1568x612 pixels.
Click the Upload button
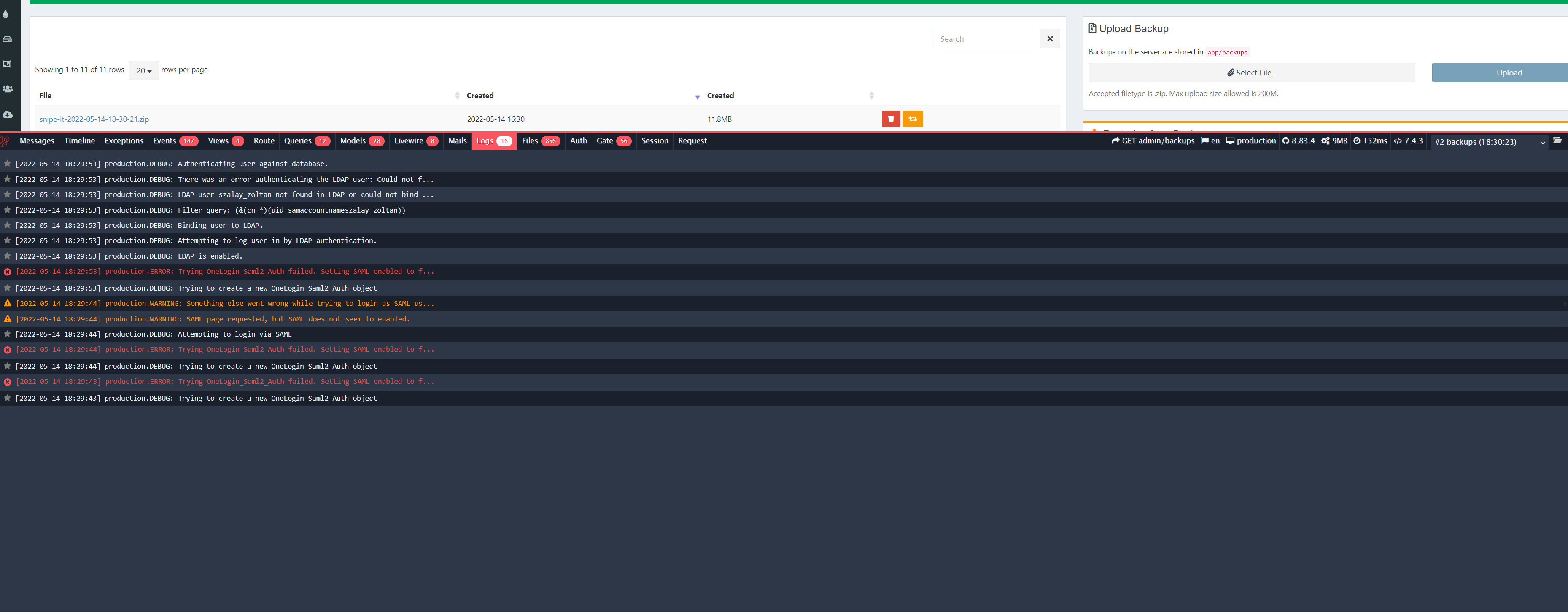point(1509,73)
